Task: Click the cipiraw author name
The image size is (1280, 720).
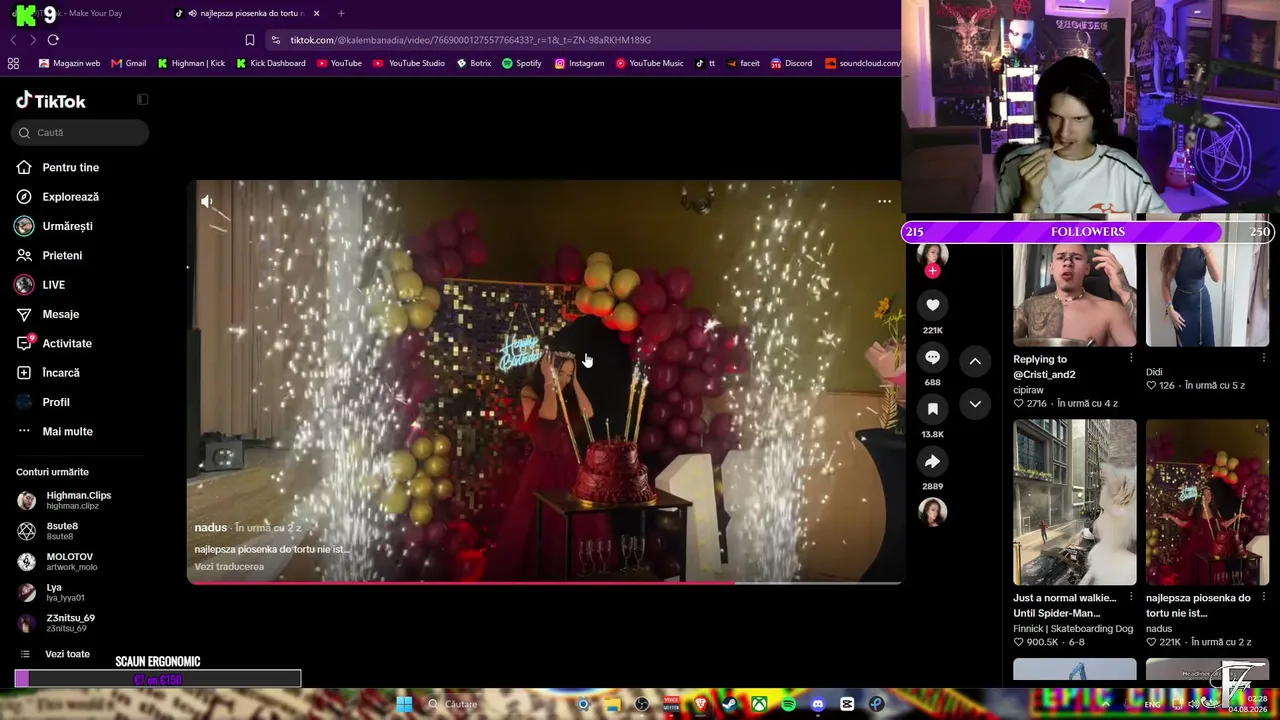Action: [x=1028, y=390]
